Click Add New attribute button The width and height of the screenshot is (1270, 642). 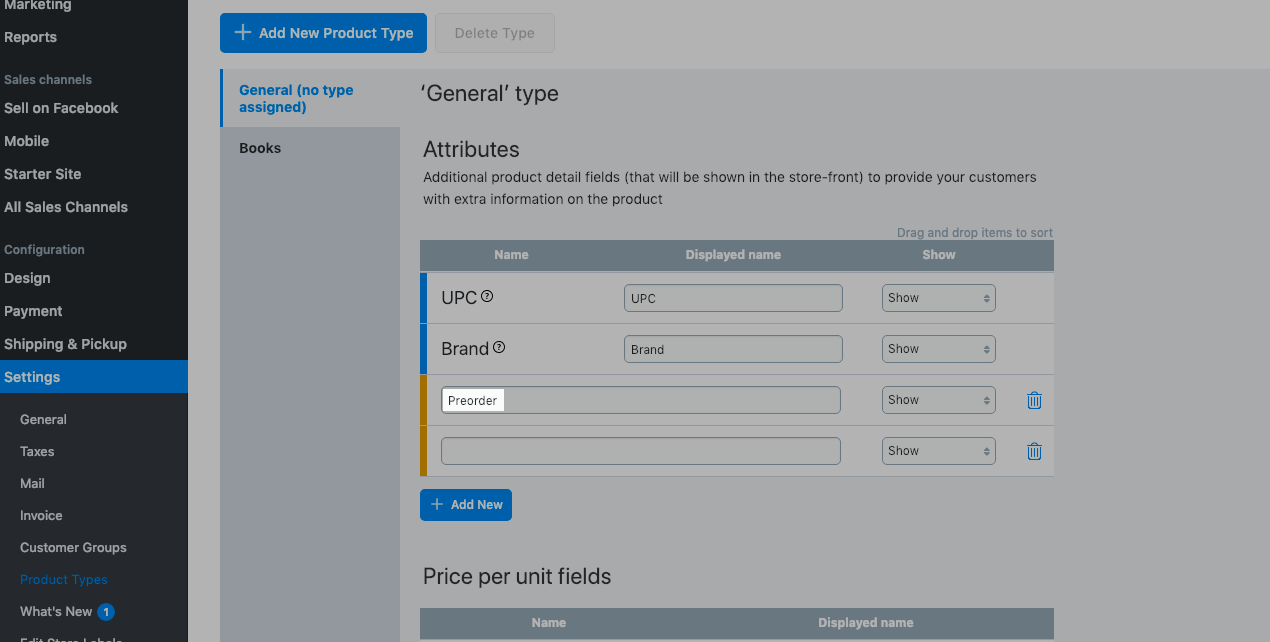[x=466, y=505]
